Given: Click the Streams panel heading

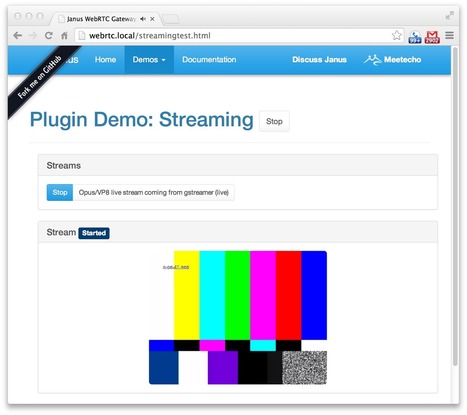Looking at the screenshot, I should click(x=64, y=165).
